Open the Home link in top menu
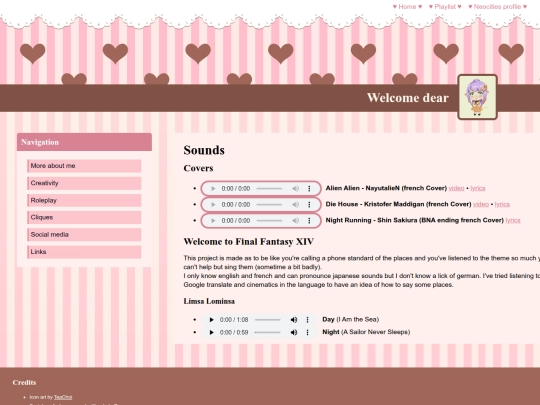The width and height of the screenshot is (540, 405). (x=407, y=7)
